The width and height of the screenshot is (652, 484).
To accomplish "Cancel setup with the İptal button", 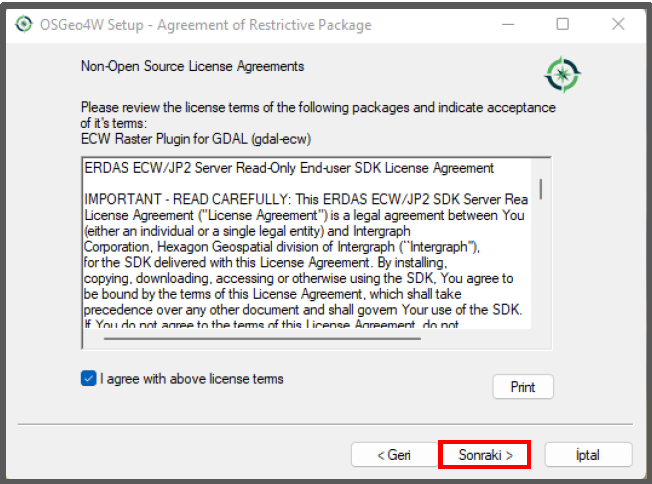I will click(x=588, y=454).
